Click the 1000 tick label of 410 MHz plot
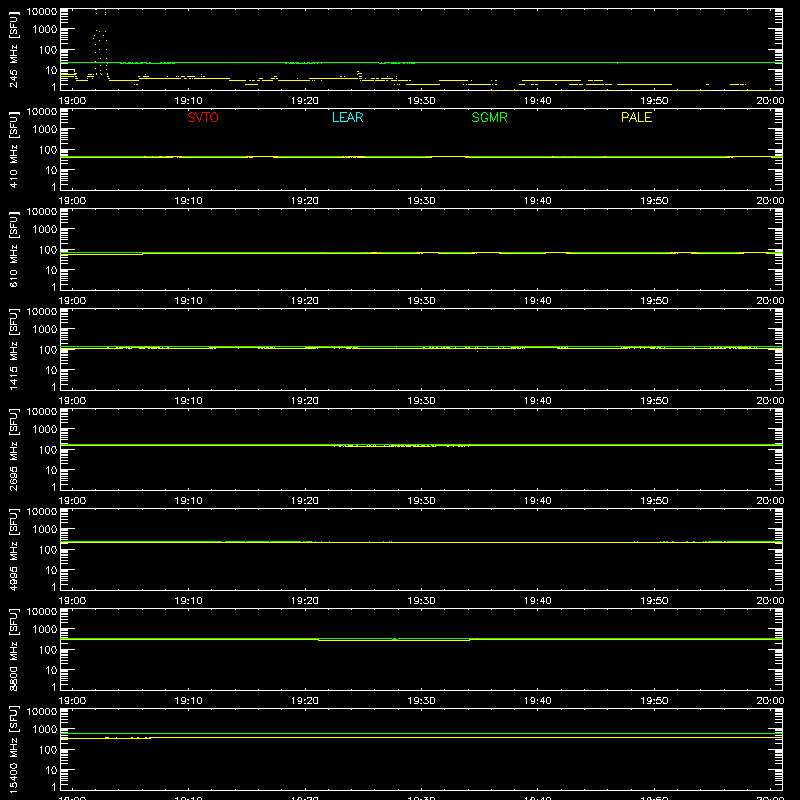 (45, 129)
